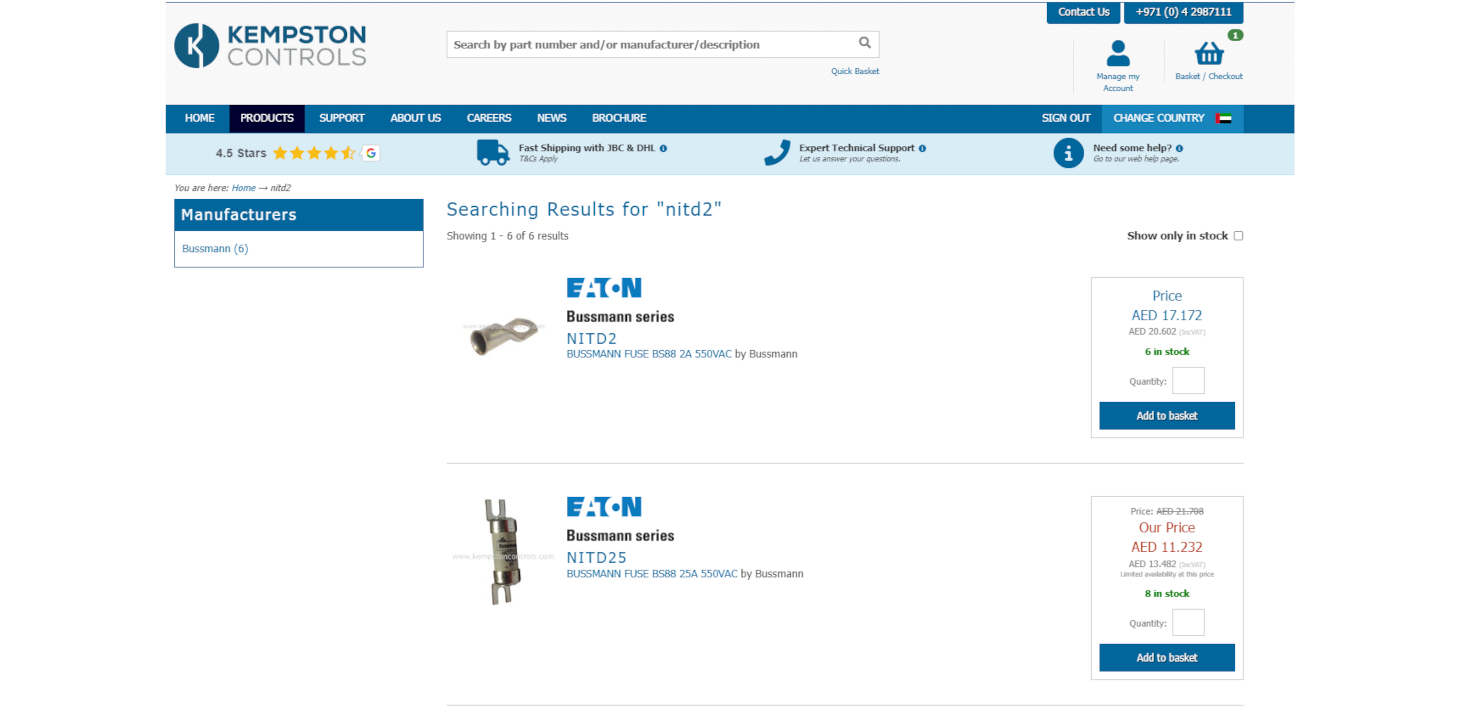Open the Support menu item
Image resolution: width=1459 pixels, height=708 pixels.
342,118
